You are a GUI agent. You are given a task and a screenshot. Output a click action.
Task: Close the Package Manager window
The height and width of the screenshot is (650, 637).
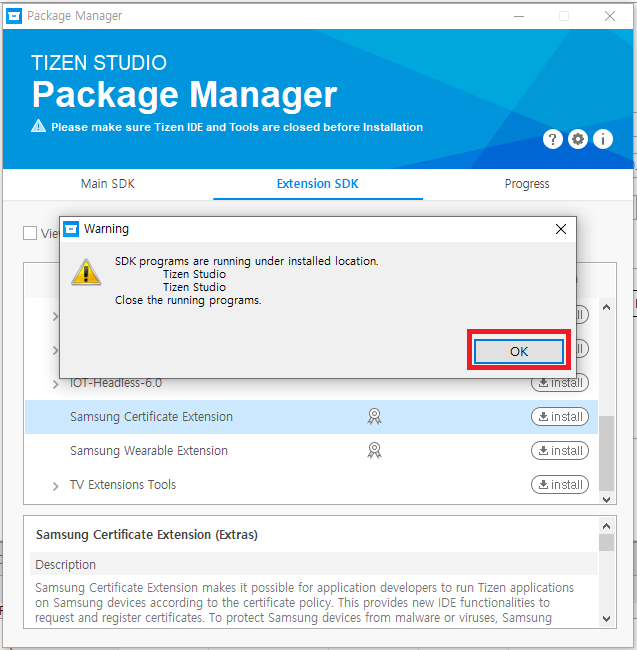point(610,16)
